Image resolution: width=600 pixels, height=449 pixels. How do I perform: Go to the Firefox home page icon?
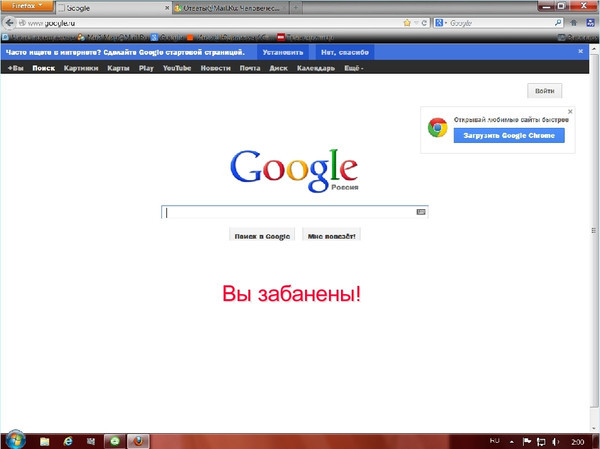click(x=574, y=23)
